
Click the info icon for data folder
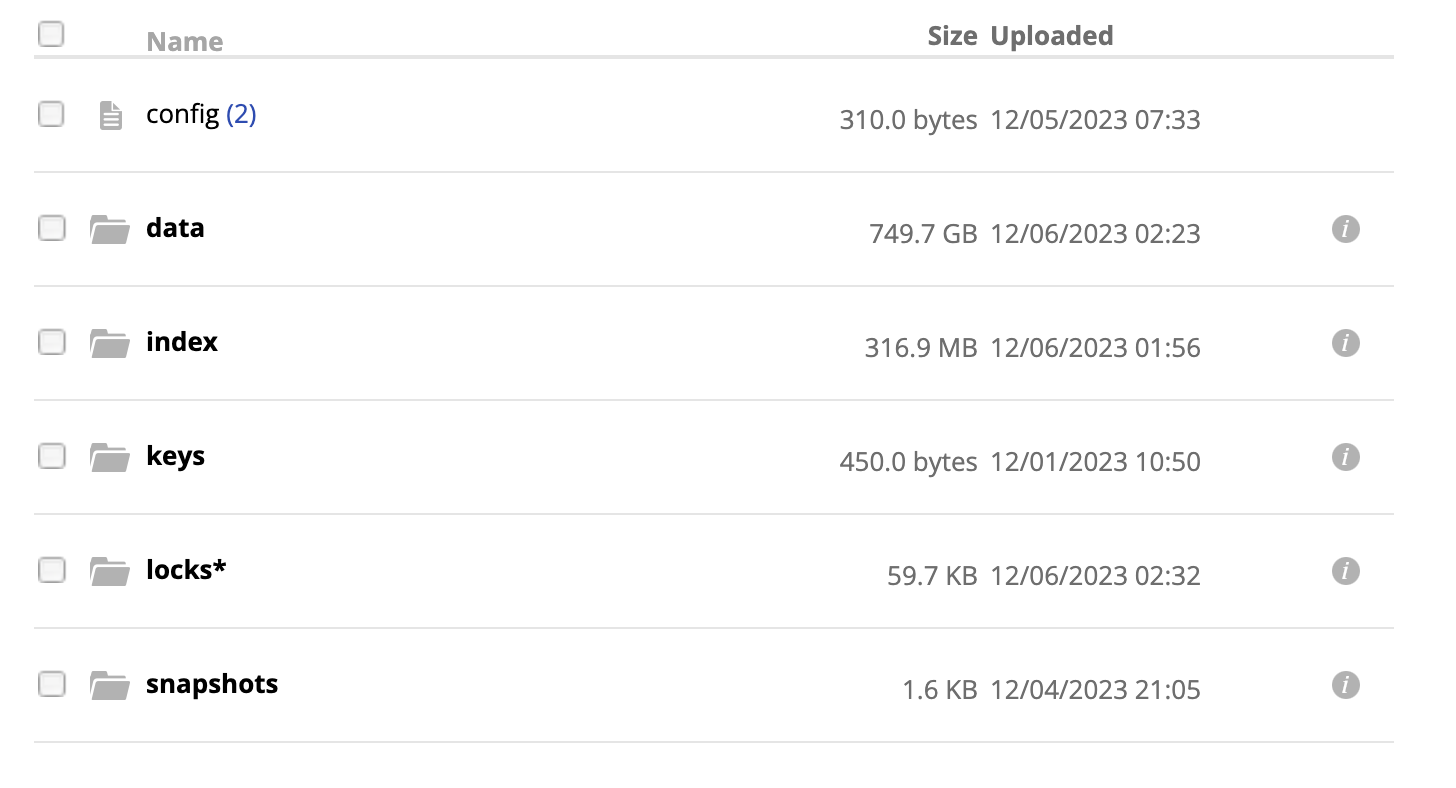[1346, 229]
